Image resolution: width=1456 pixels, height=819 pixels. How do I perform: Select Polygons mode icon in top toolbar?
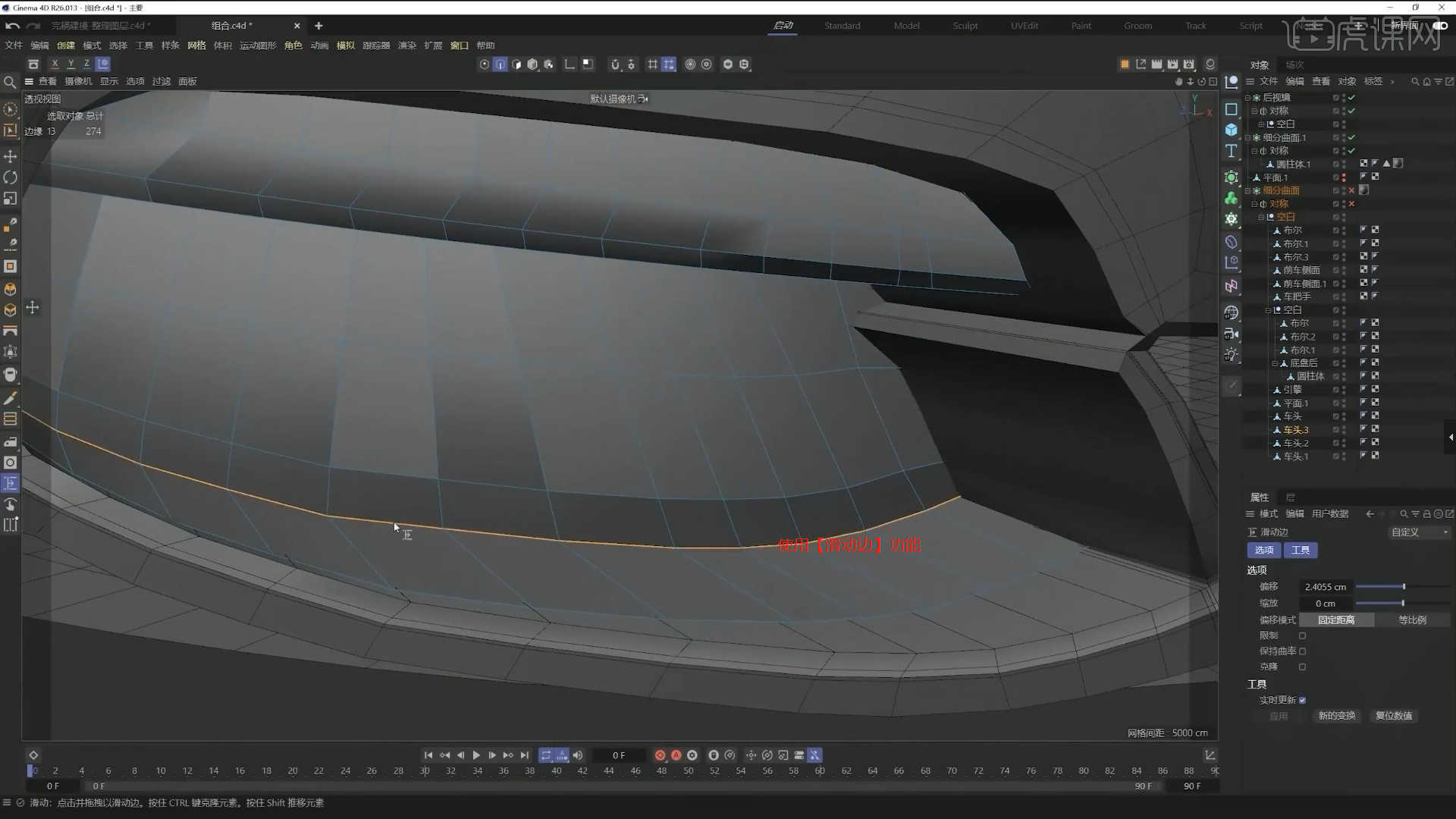coord(516,64)
